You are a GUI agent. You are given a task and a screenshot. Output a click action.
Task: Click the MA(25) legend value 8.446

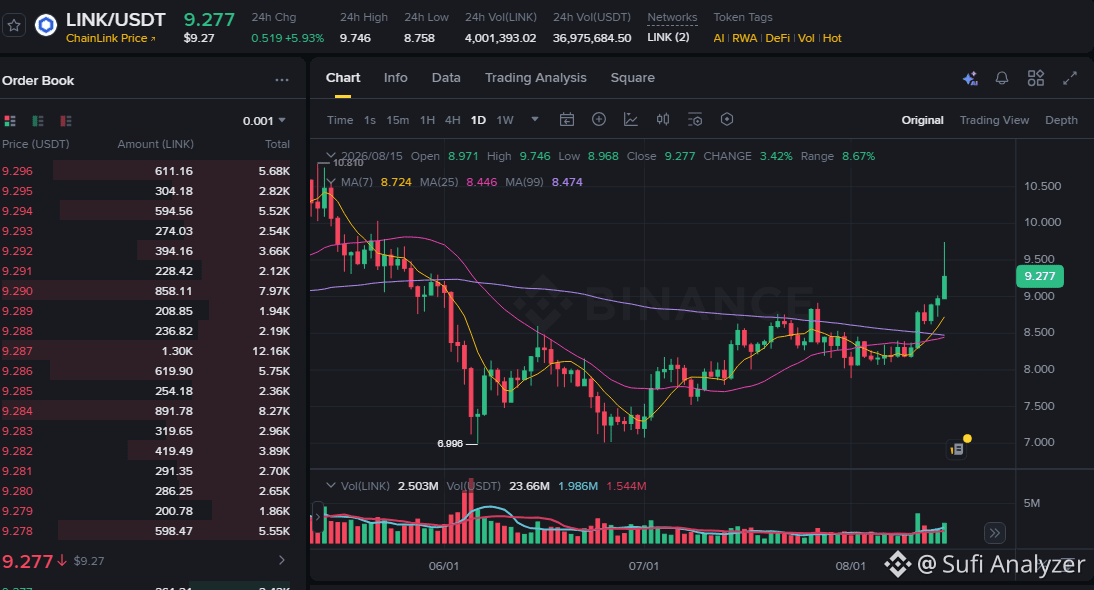point(481,182)
